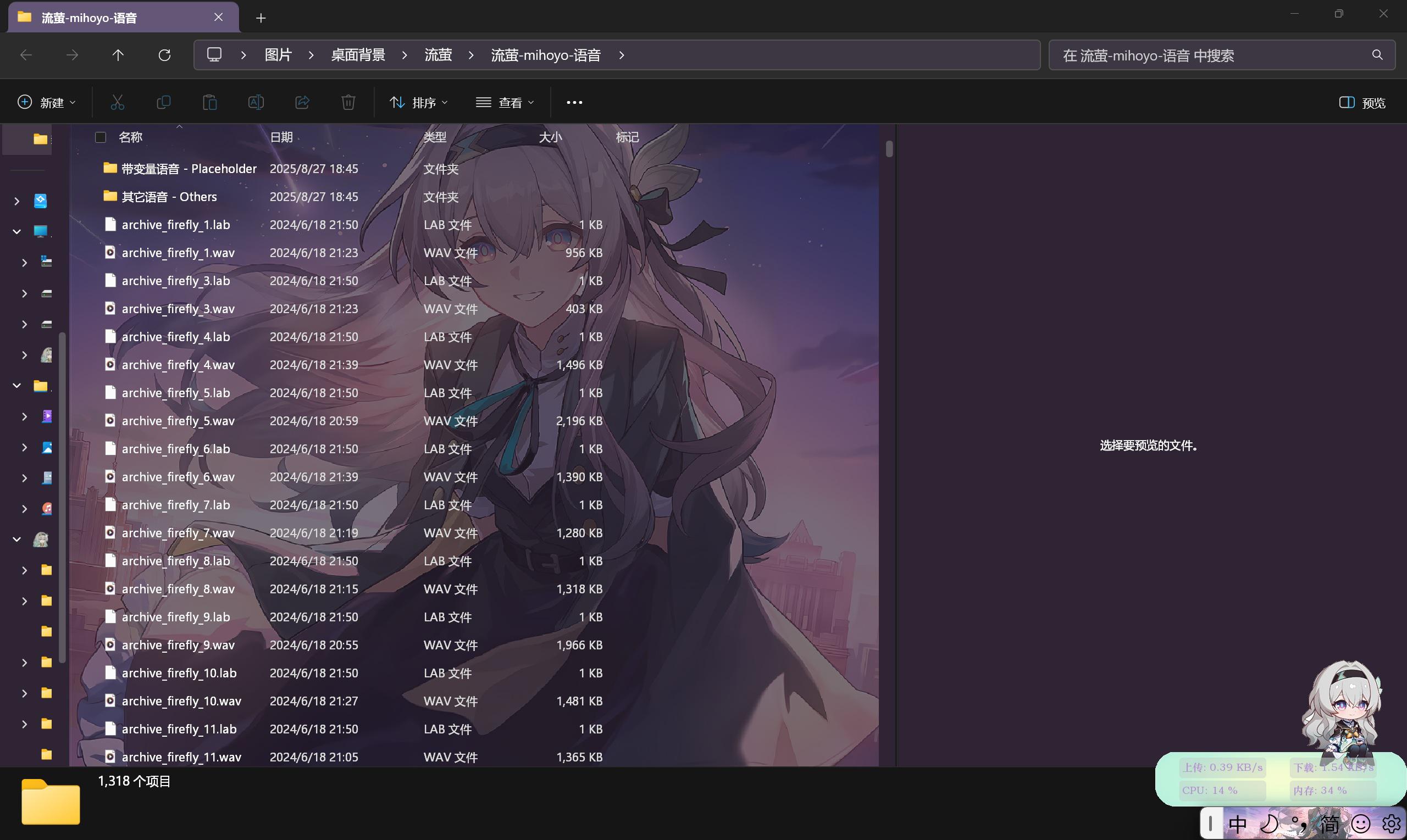Click the Paste clipboard icon
The image size is (1407, 840).
click(209, 102)
